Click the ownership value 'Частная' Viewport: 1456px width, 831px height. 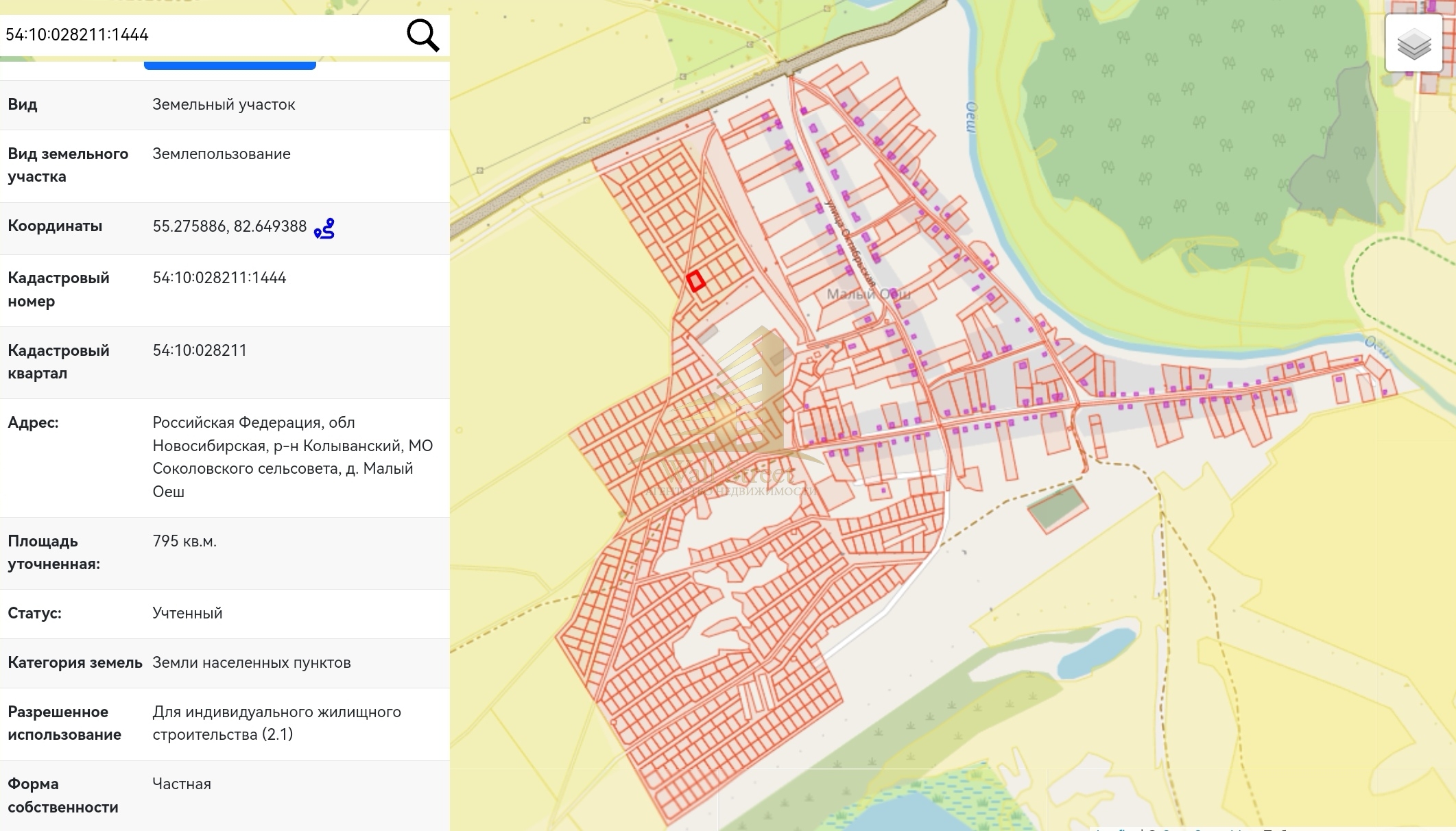click(182, 784)
